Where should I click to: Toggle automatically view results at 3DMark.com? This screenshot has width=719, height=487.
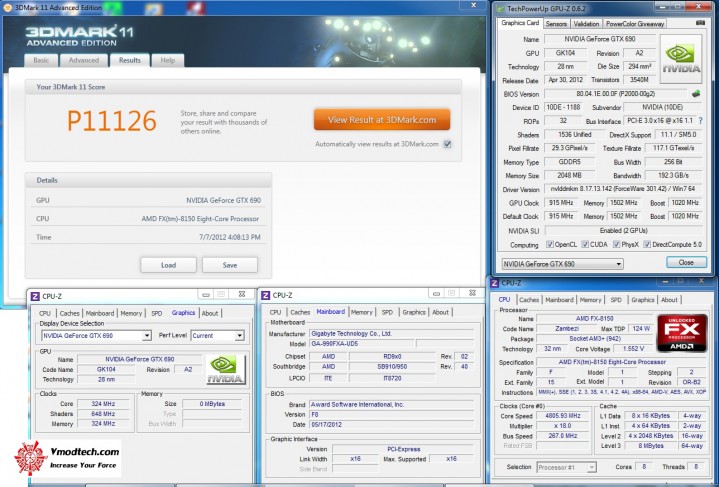pyautogui.click(x=447, y=144)
